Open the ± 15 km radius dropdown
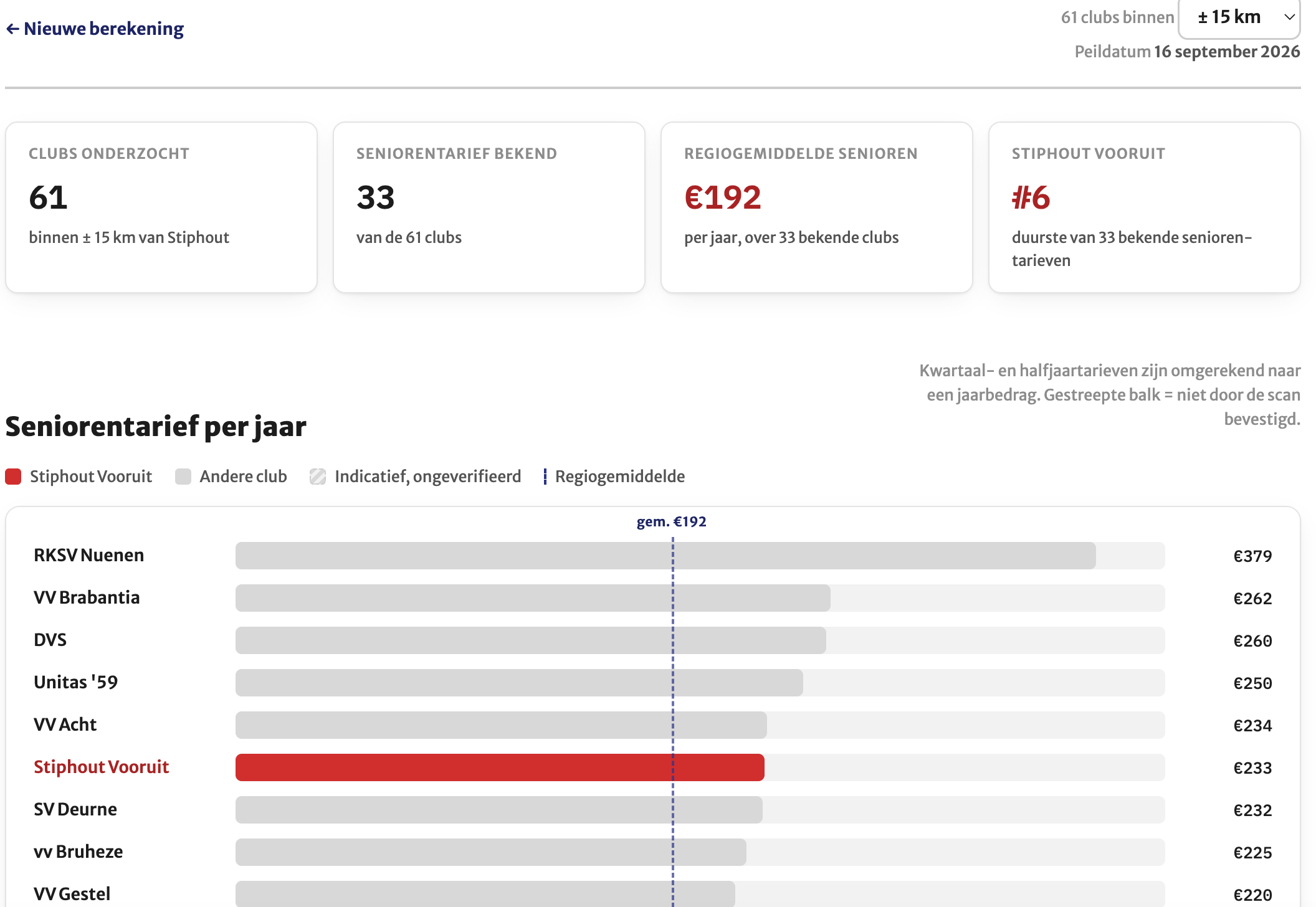The width and height of the screenshot is (1316, 907). [1239, 18]
